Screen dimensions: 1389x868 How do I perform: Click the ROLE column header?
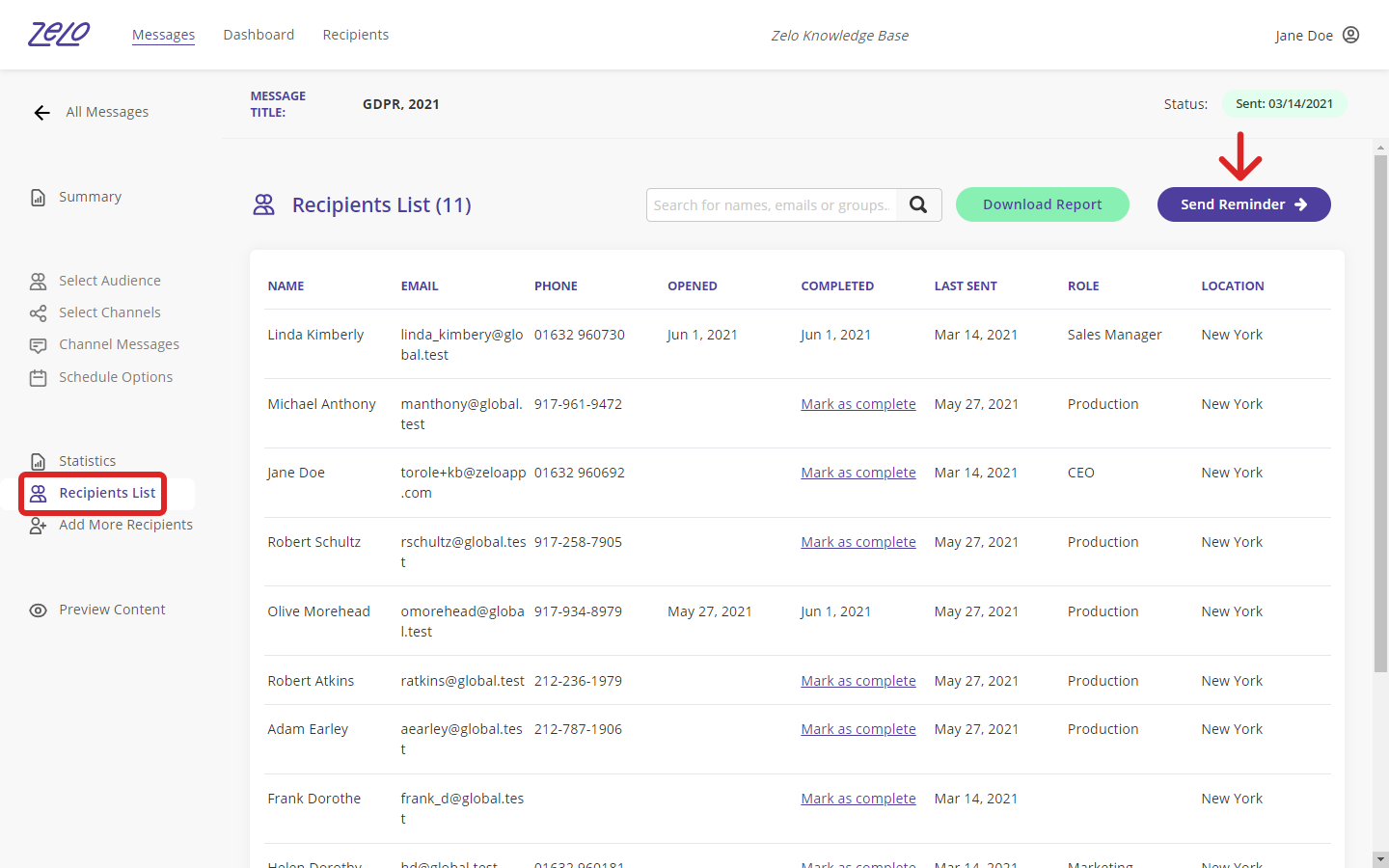[x=1083, y=286]
